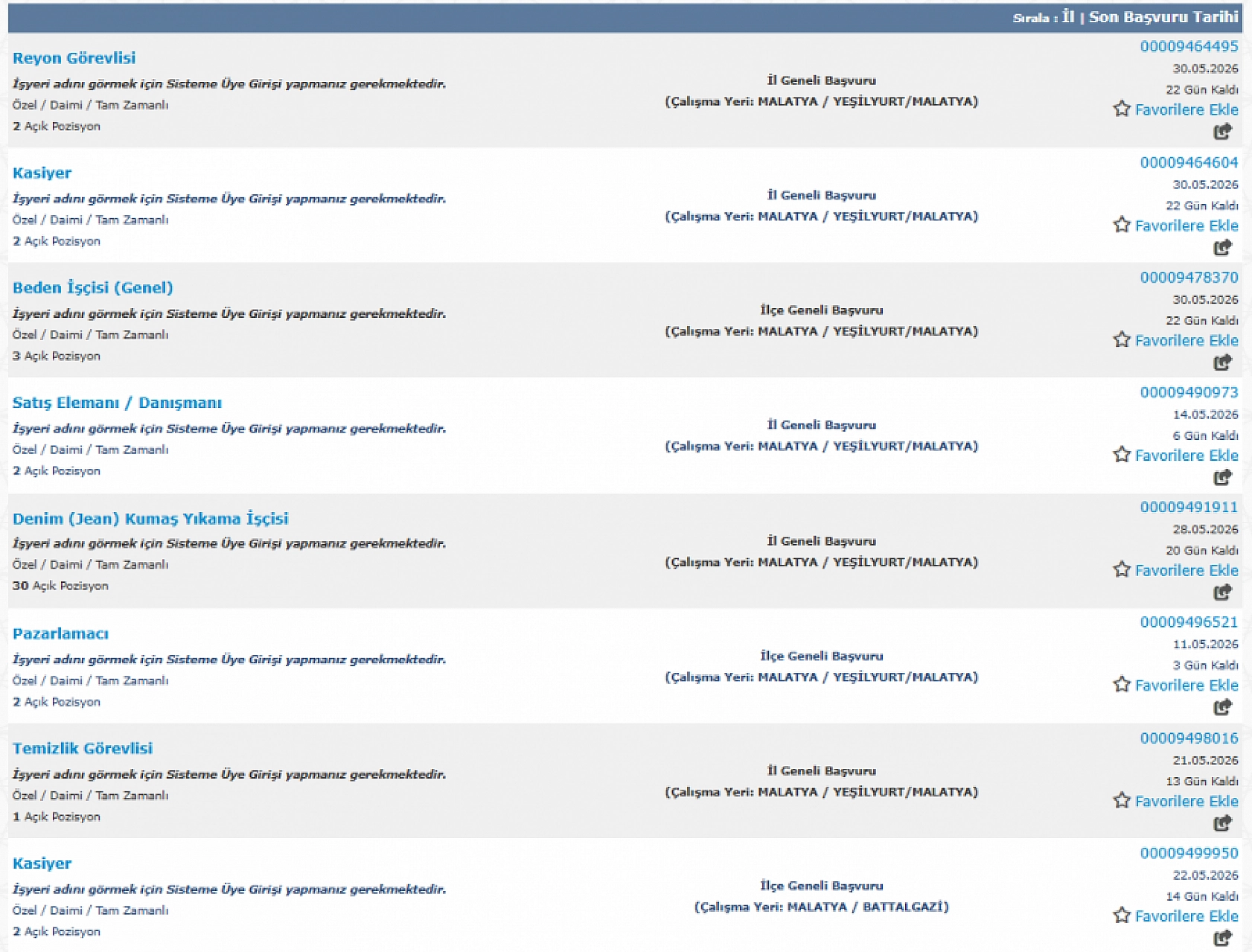Click date 28.05.2026
Screen dimensions: 1252x952
tap(1205, 529)
